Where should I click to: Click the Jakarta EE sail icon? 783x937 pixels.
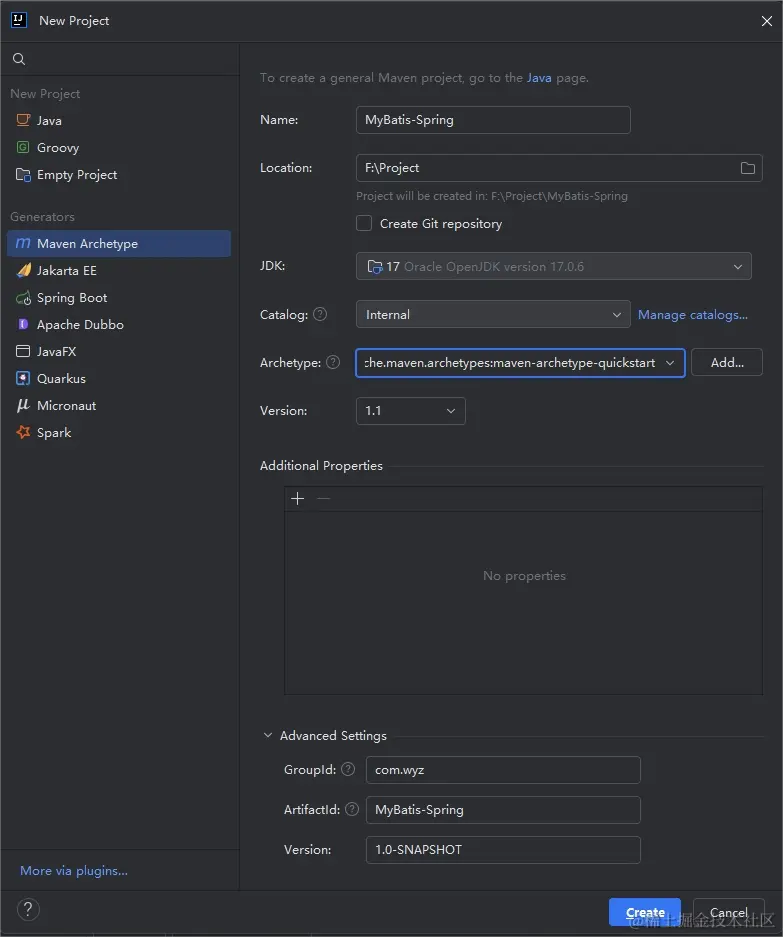point(23,270)
